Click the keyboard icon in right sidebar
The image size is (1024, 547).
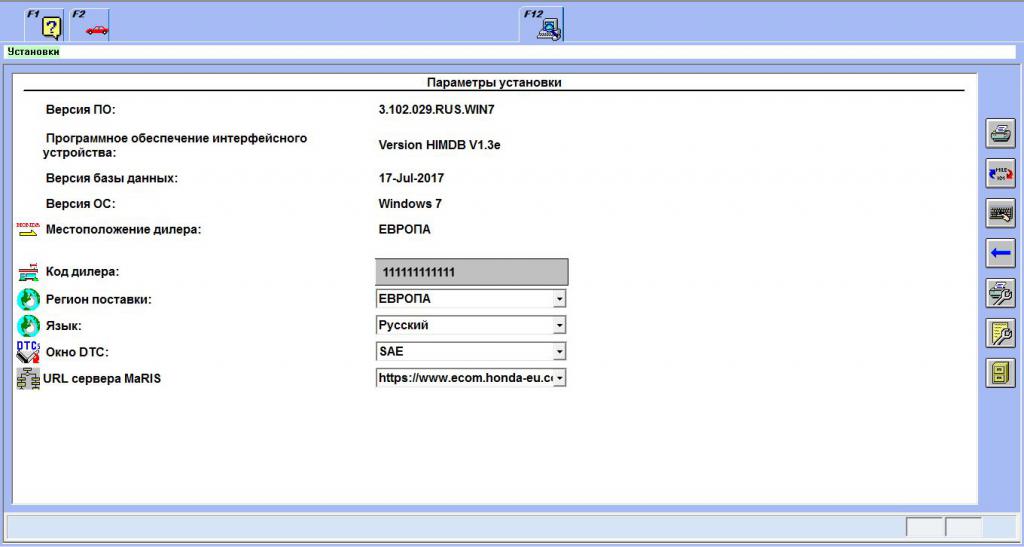(1000, 213)
